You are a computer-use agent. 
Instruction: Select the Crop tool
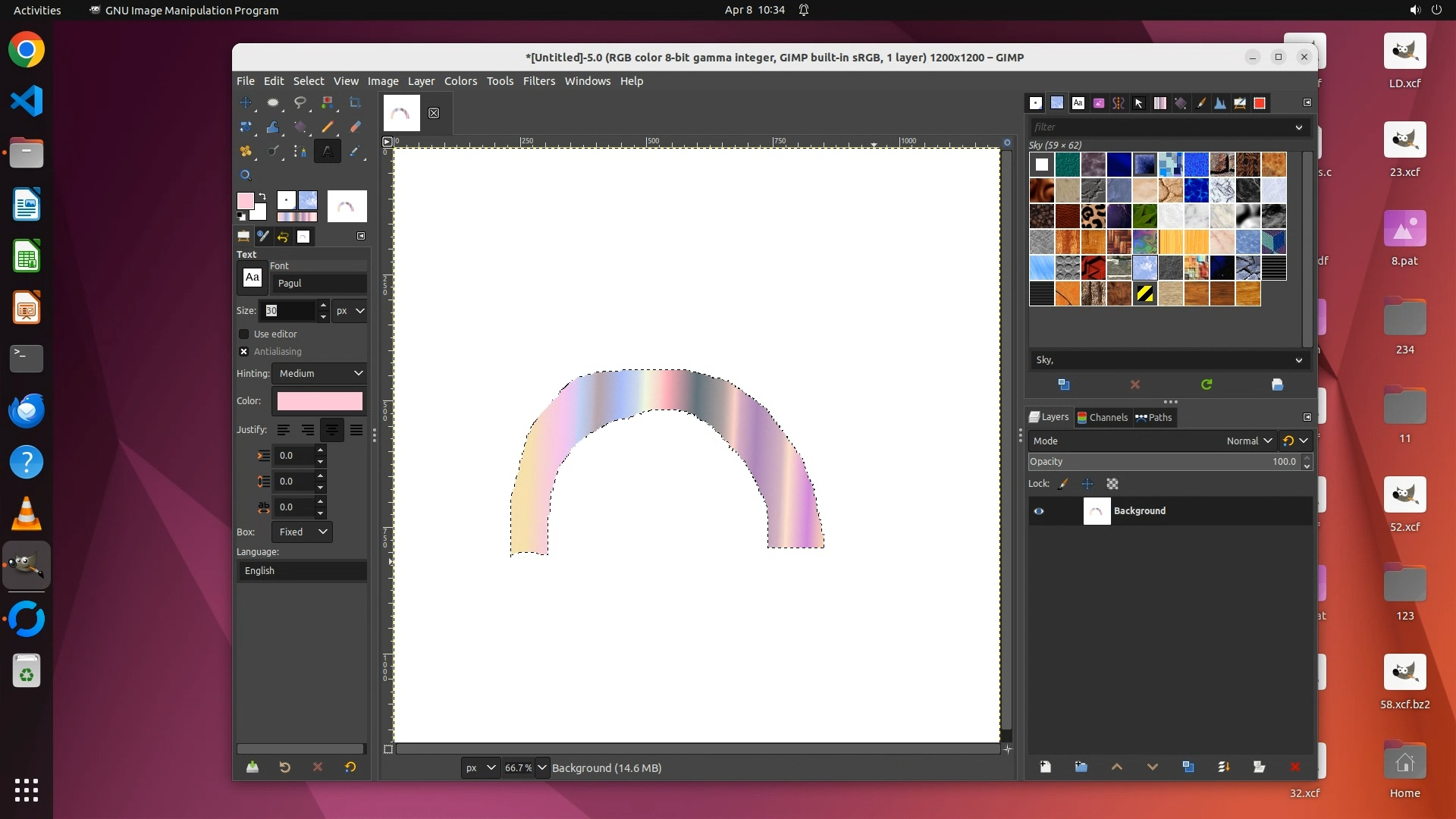[355, 102]
